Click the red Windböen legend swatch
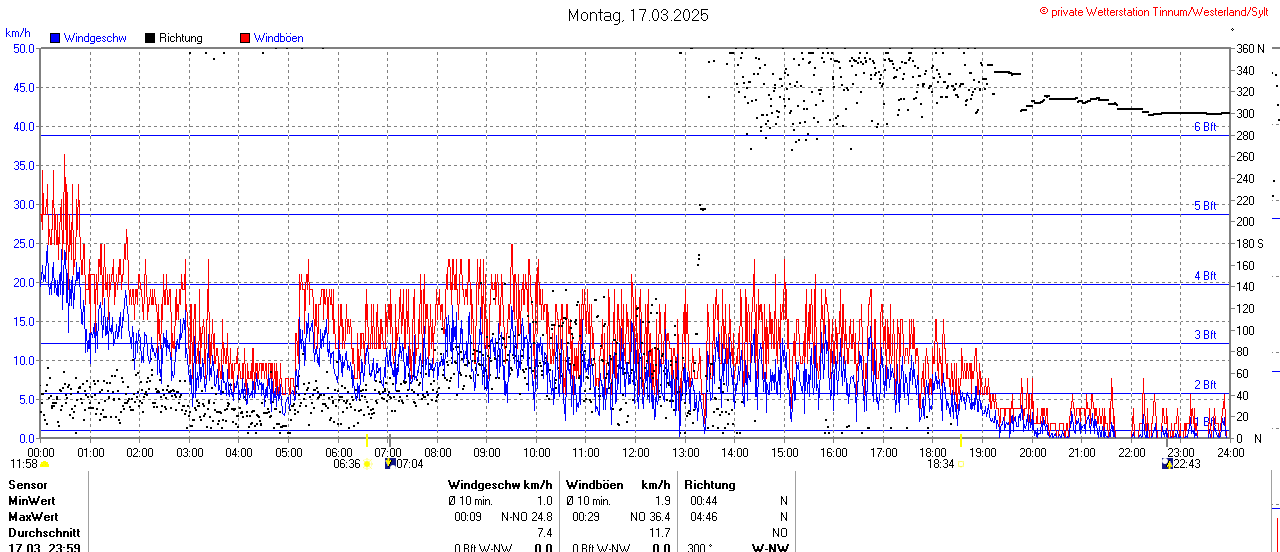This screenshot has width=1280, height=552. (x=245, y=38)
